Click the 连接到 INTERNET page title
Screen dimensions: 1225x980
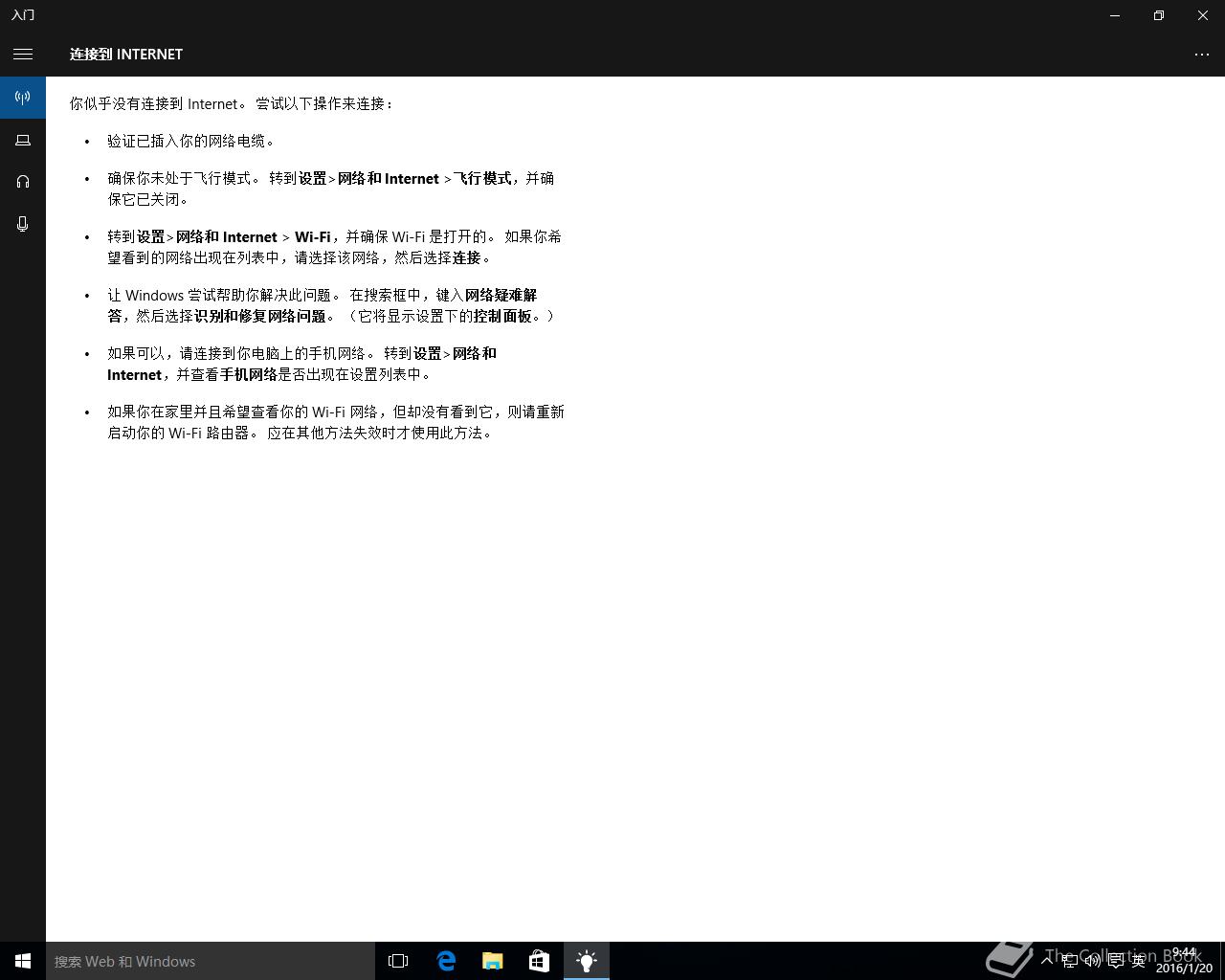click(x=126, y=55)
